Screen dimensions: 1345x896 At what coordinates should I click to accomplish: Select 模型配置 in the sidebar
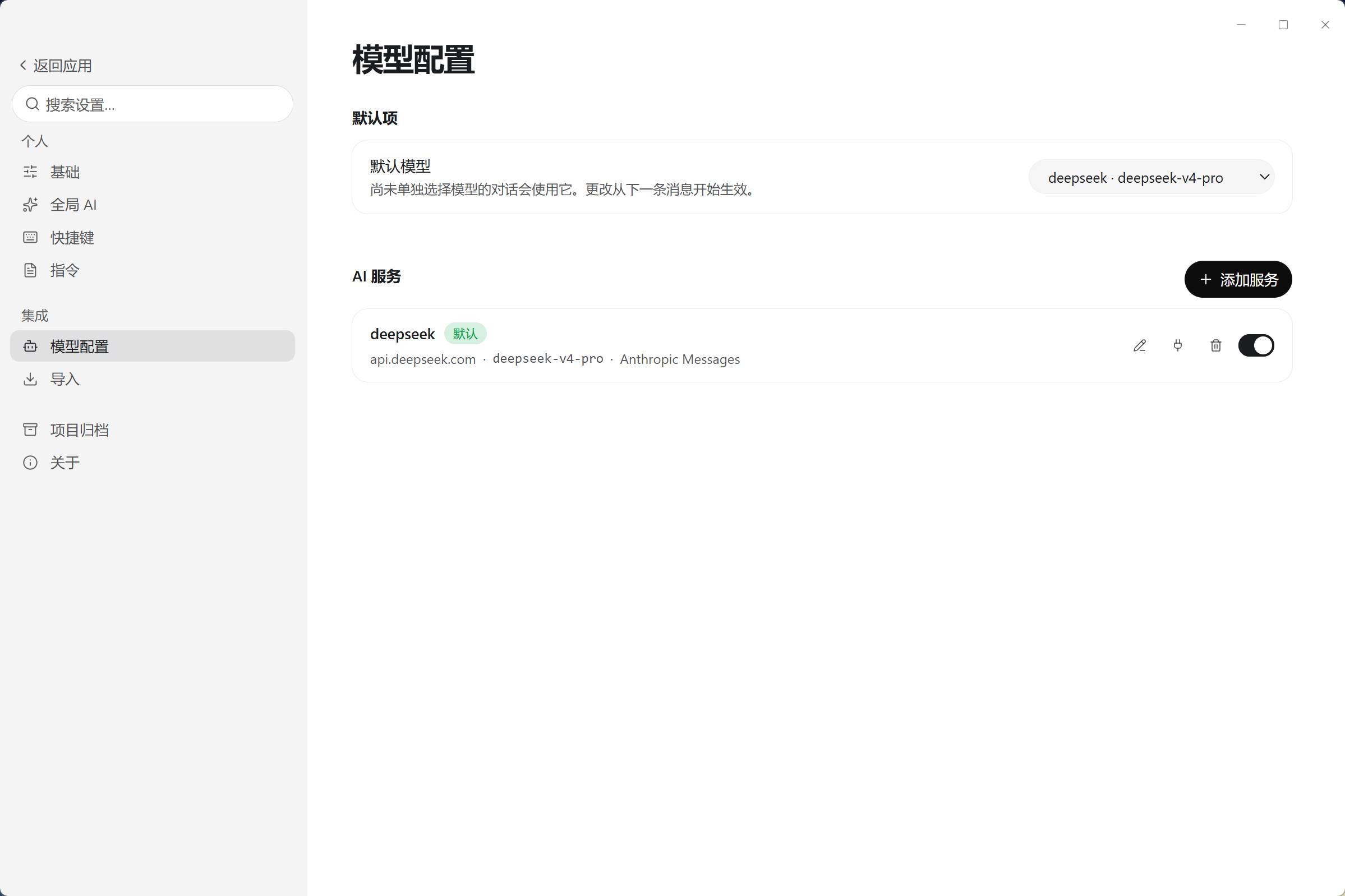153,347
